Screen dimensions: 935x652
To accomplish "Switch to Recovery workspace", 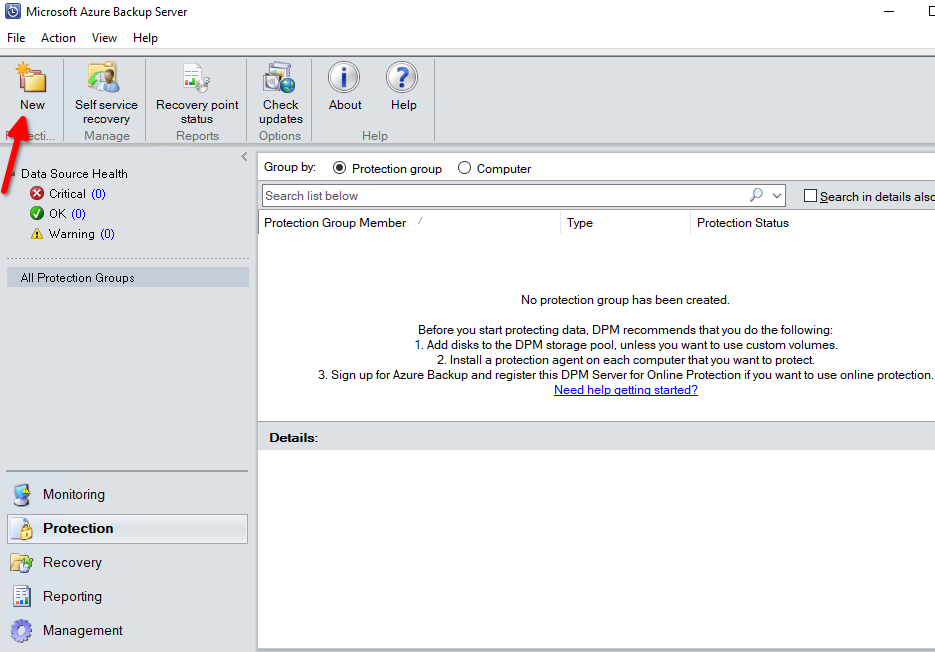I will point(128,563).
